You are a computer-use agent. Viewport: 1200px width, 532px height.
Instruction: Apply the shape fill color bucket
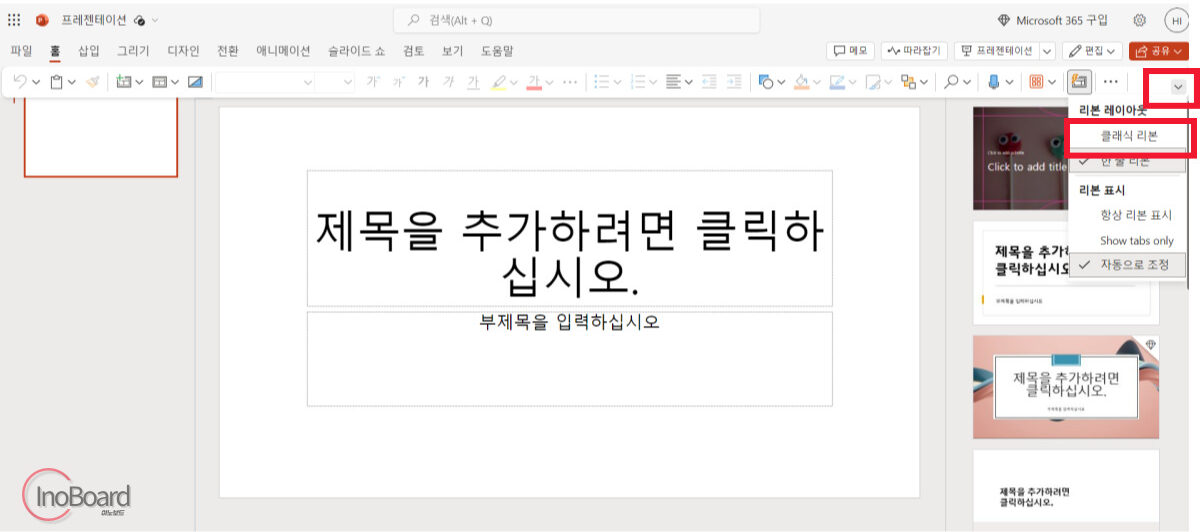tap(801, 82)
